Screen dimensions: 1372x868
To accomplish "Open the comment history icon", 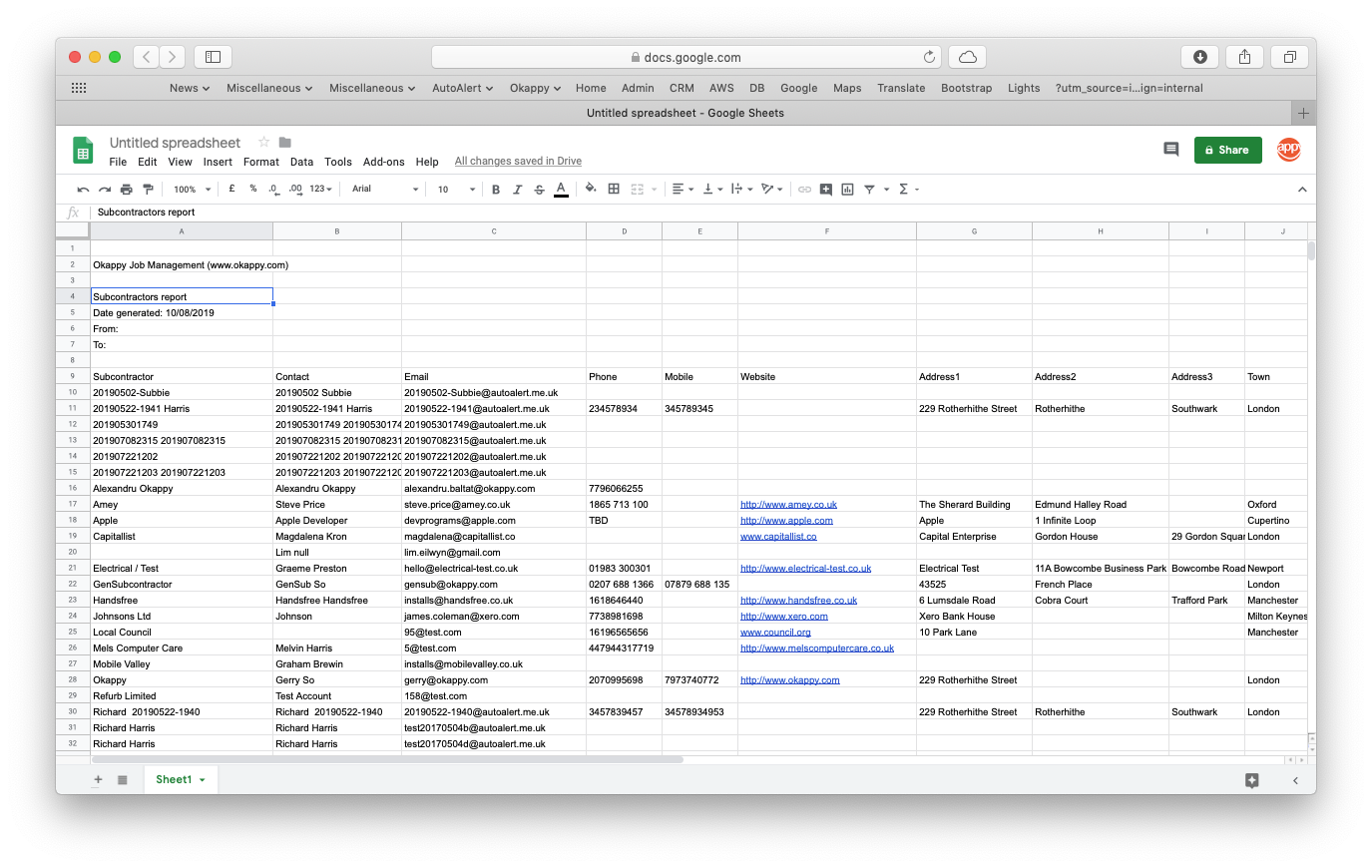I will (1170, 149).
